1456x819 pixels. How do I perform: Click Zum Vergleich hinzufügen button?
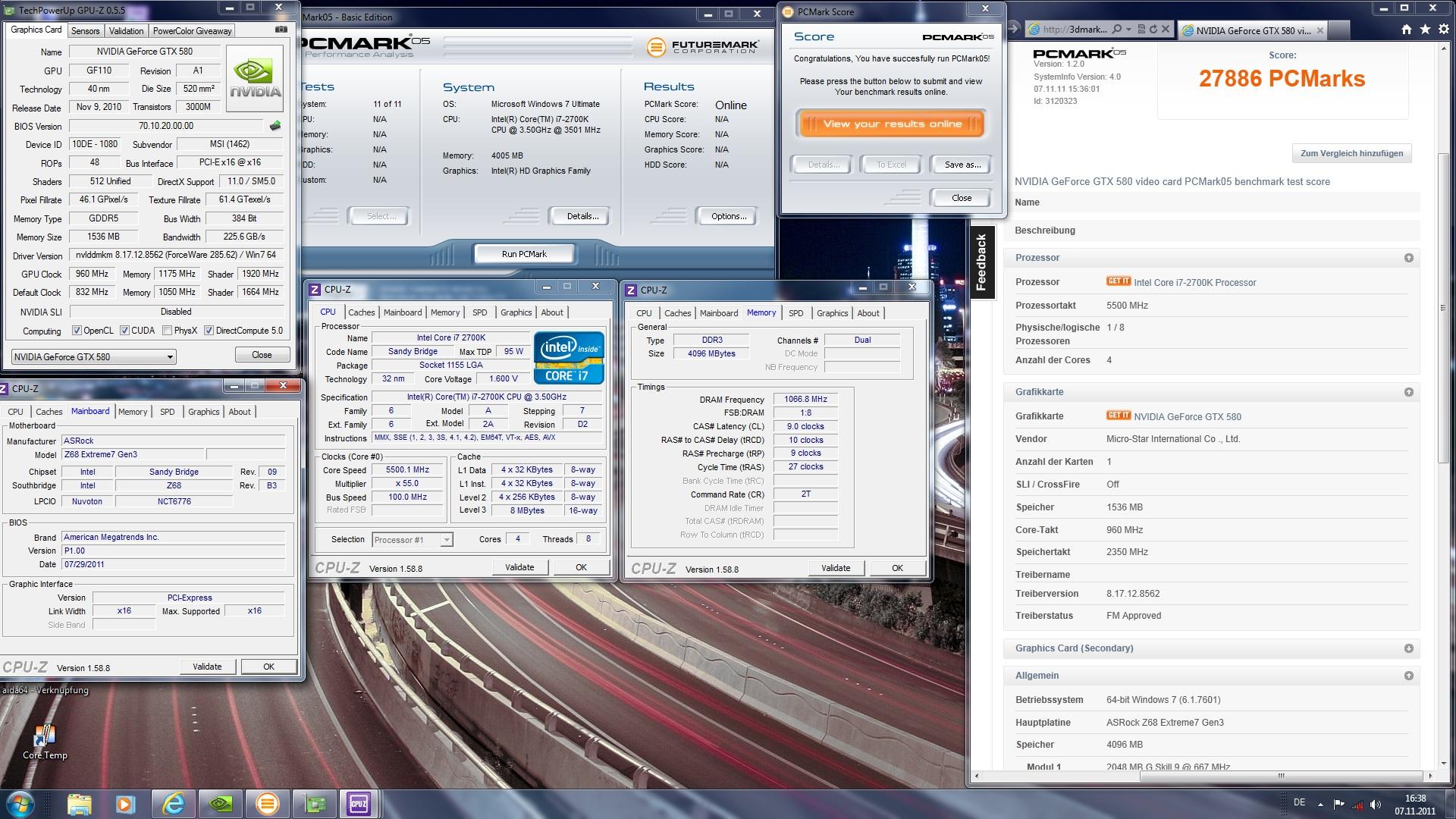(1351, 153)
